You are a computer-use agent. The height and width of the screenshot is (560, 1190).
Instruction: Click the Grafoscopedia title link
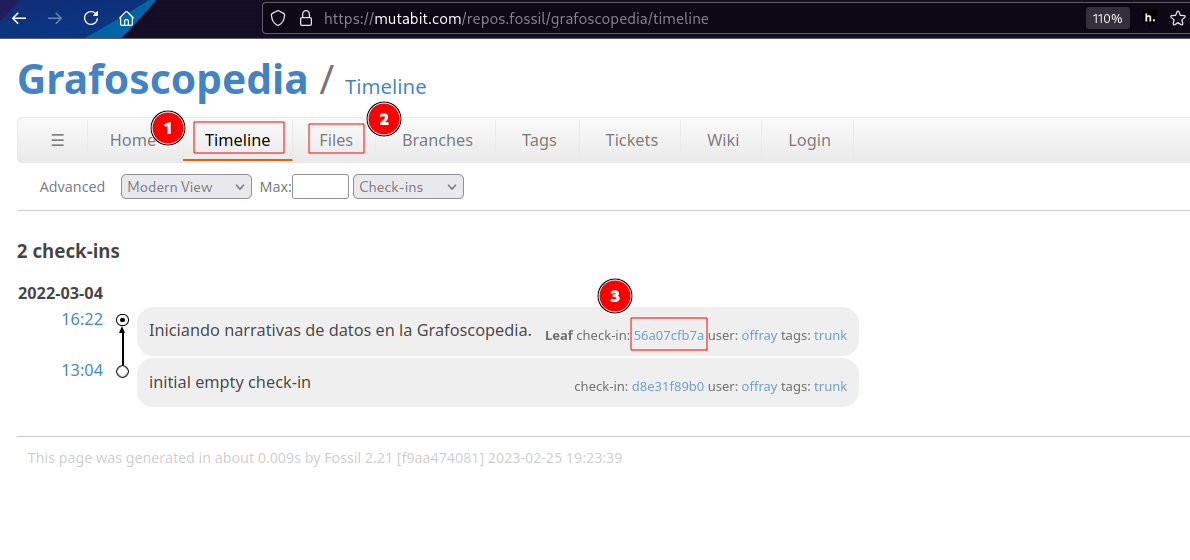(x=162, y=78)
